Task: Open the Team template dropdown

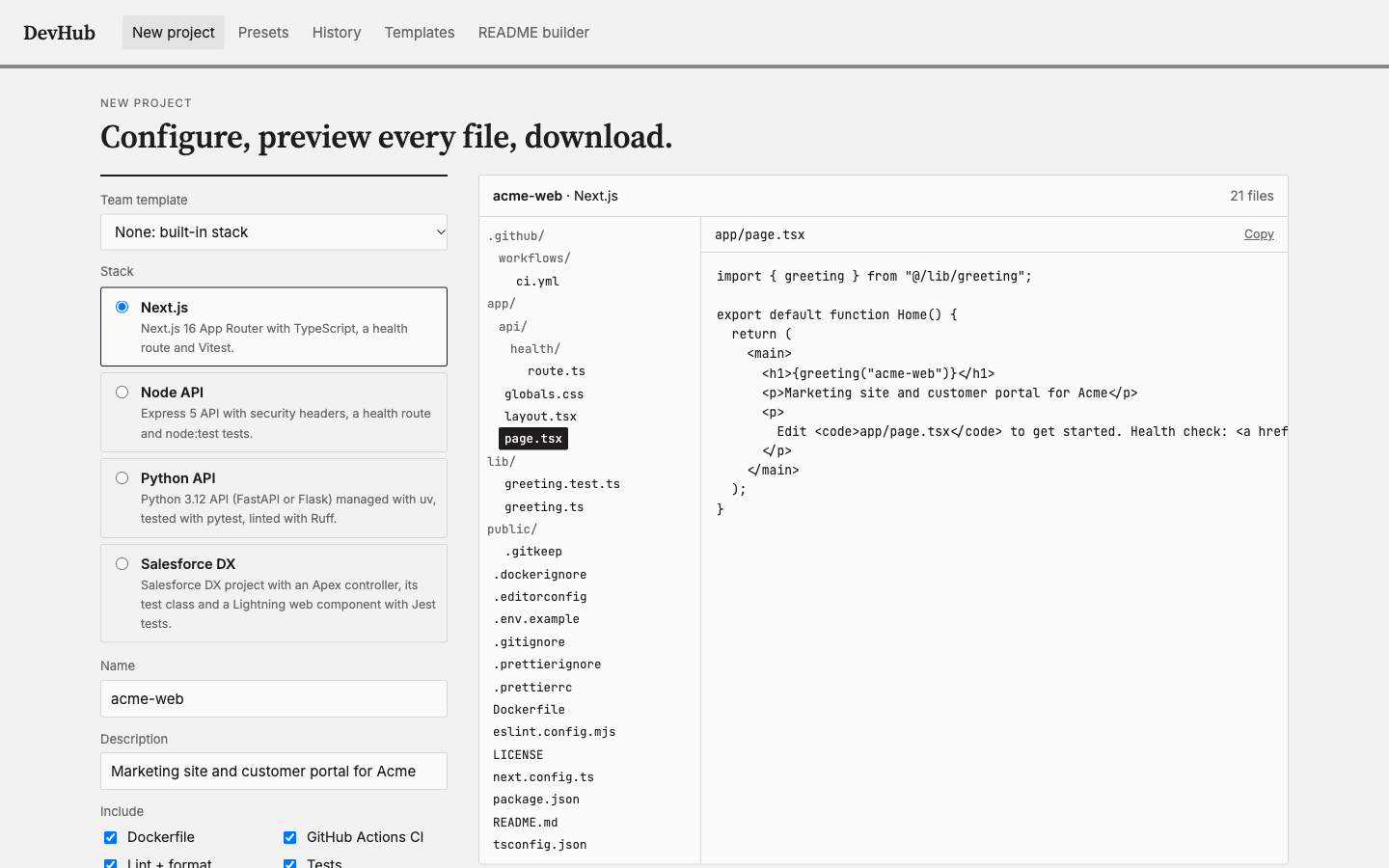Action: (x=274, y=232)
